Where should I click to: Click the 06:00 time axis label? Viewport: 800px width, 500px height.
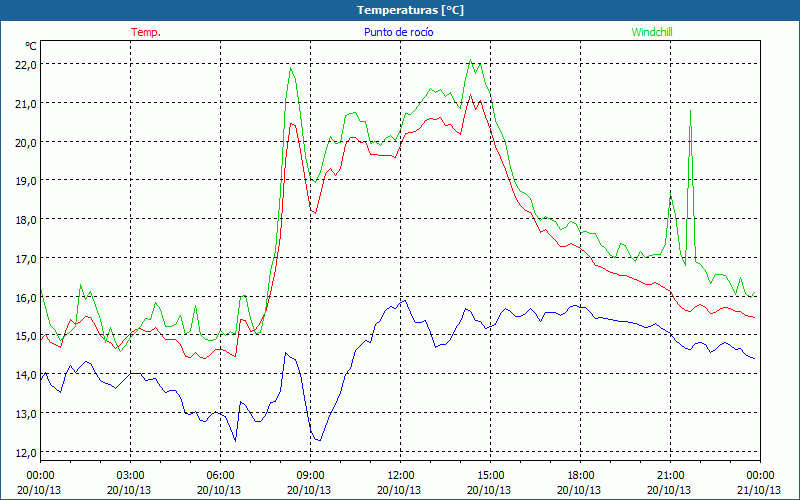(220, 475)
